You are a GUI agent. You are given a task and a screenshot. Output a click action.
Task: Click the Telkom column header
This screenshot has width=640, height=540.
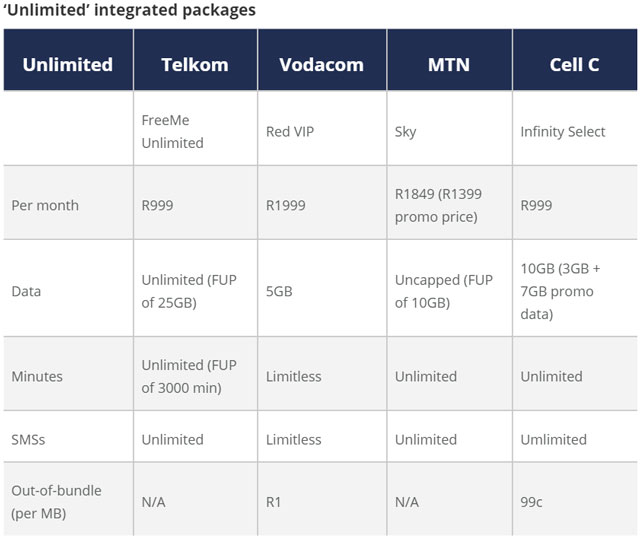(x=195, y=65)
